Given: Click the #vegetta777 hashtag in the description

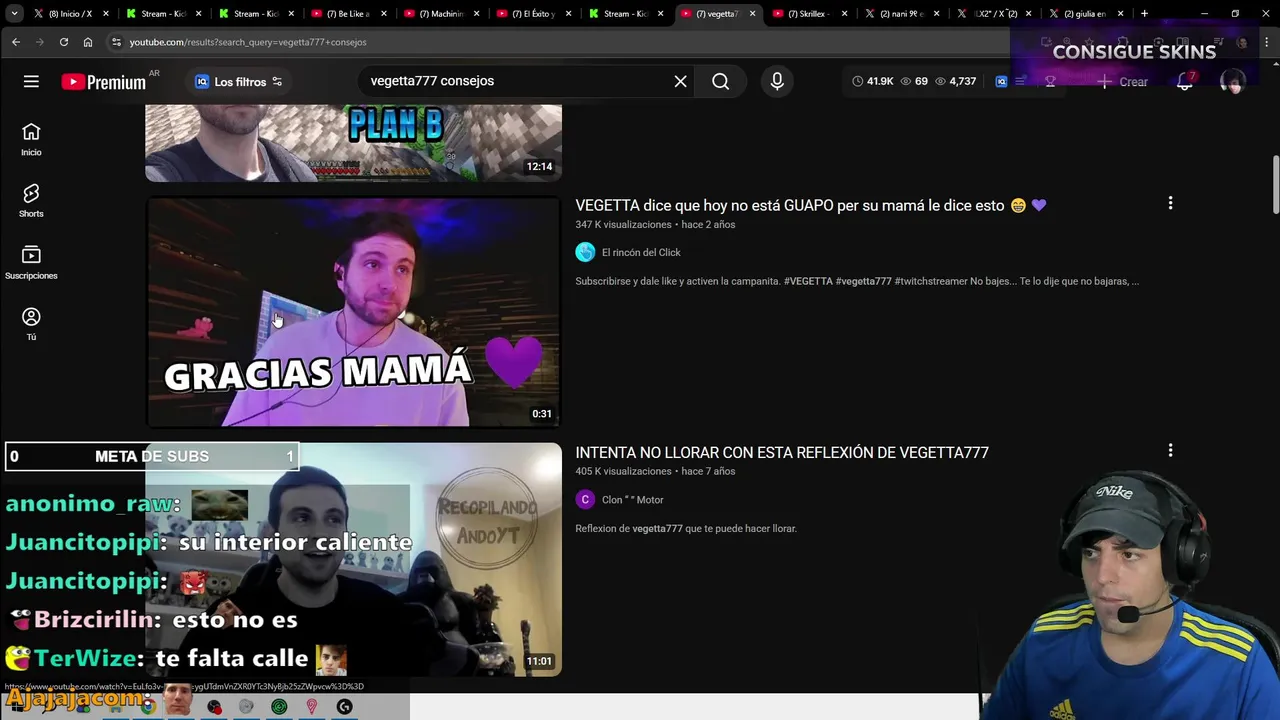Looking at the screenshot, I should tap(863, 281).
